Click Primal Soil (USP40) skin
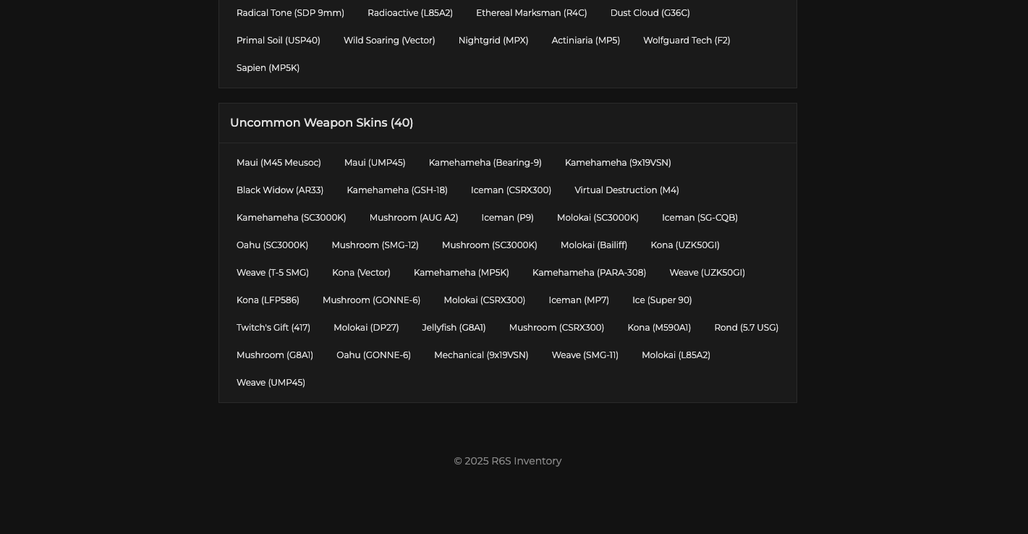This screenshot has height=534, width=1028. pyautogui.click(x=278, y=41)
